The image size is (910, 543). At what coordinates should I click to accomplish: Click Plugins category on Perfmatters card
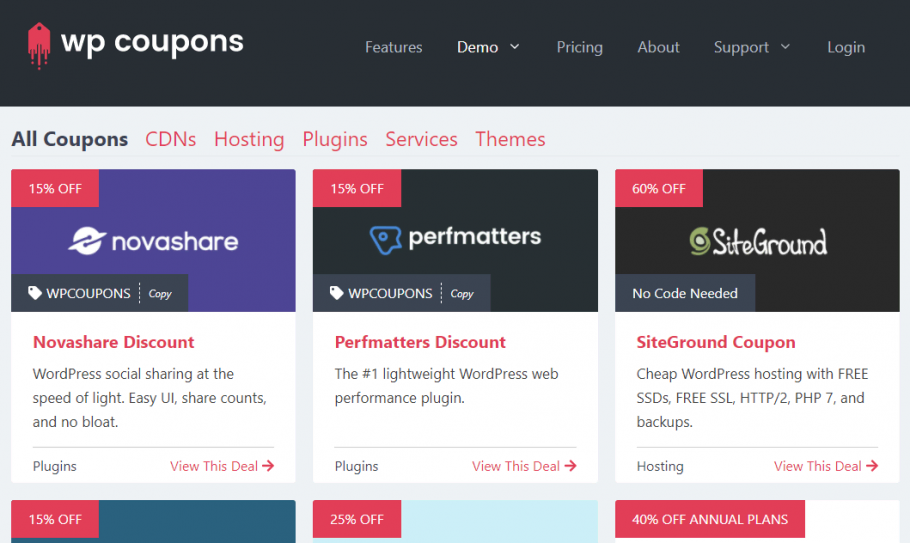coord(356,466)
